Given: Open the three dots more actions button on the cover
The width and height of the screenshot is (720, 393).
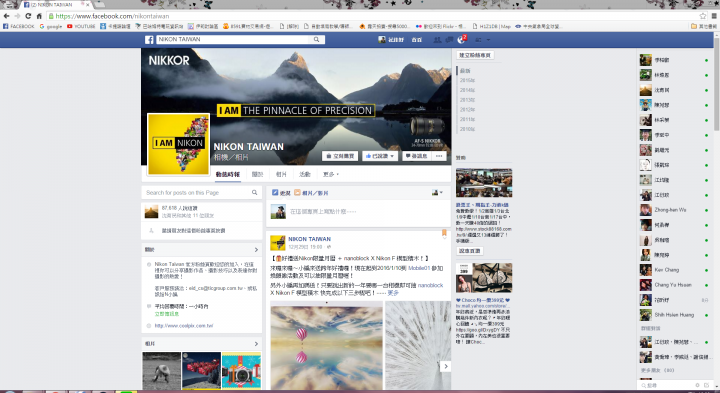Looking at the screenshot, I should 439,156.
